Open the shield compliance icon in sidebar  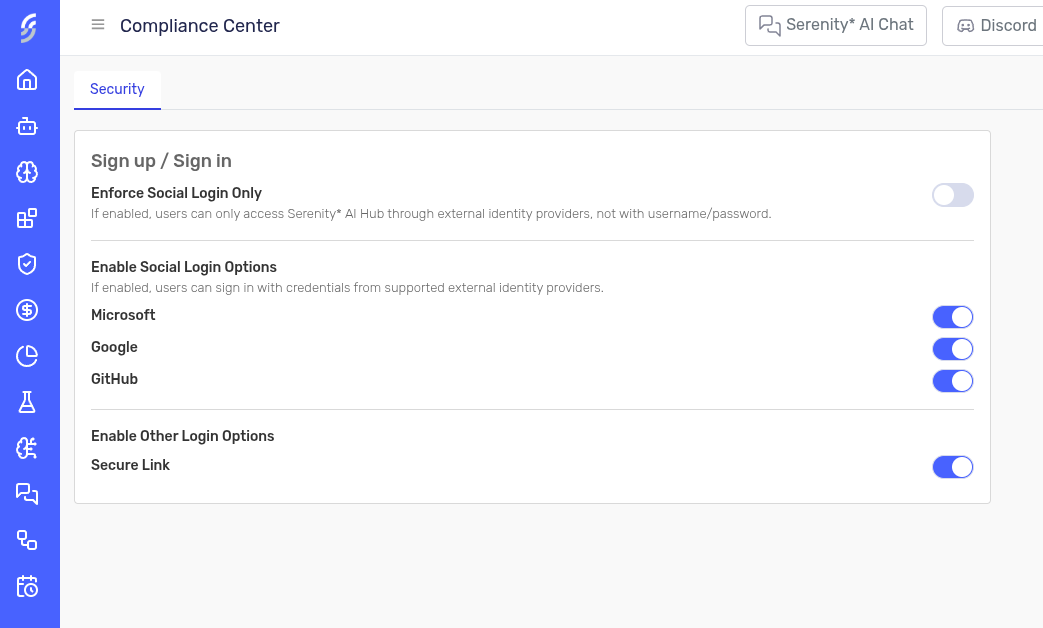[x=27, y=264]
